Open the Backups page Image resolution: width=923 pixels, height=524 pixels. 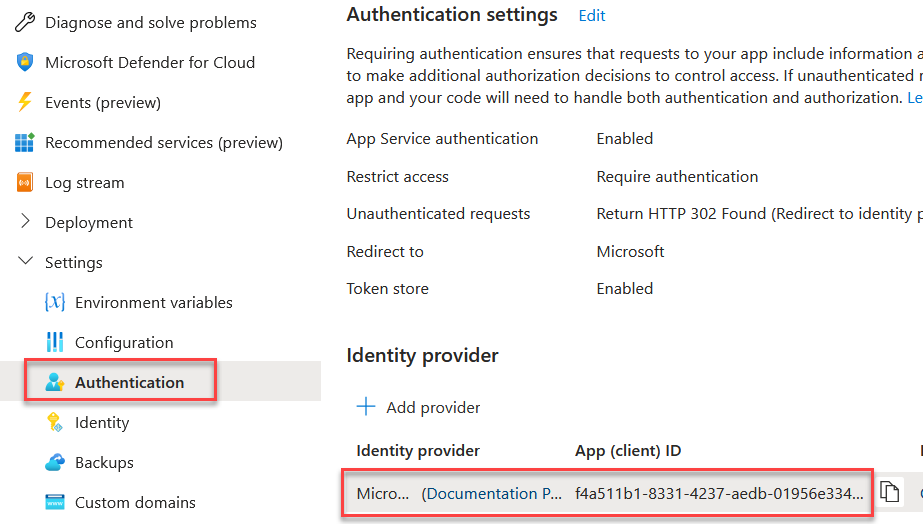(x=104, y=463)
